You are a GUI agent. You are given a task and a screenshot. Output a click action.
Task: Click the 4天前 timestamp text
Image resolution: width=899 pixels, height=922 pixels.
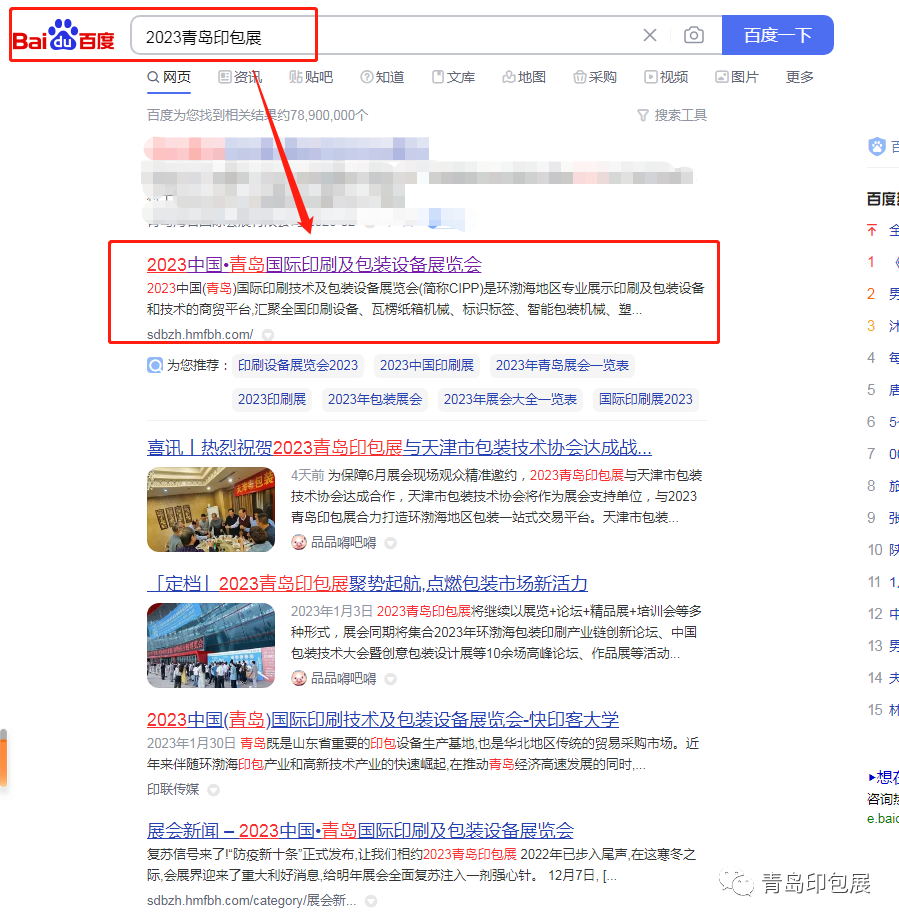pyautogui.click(x=308, y=475)
